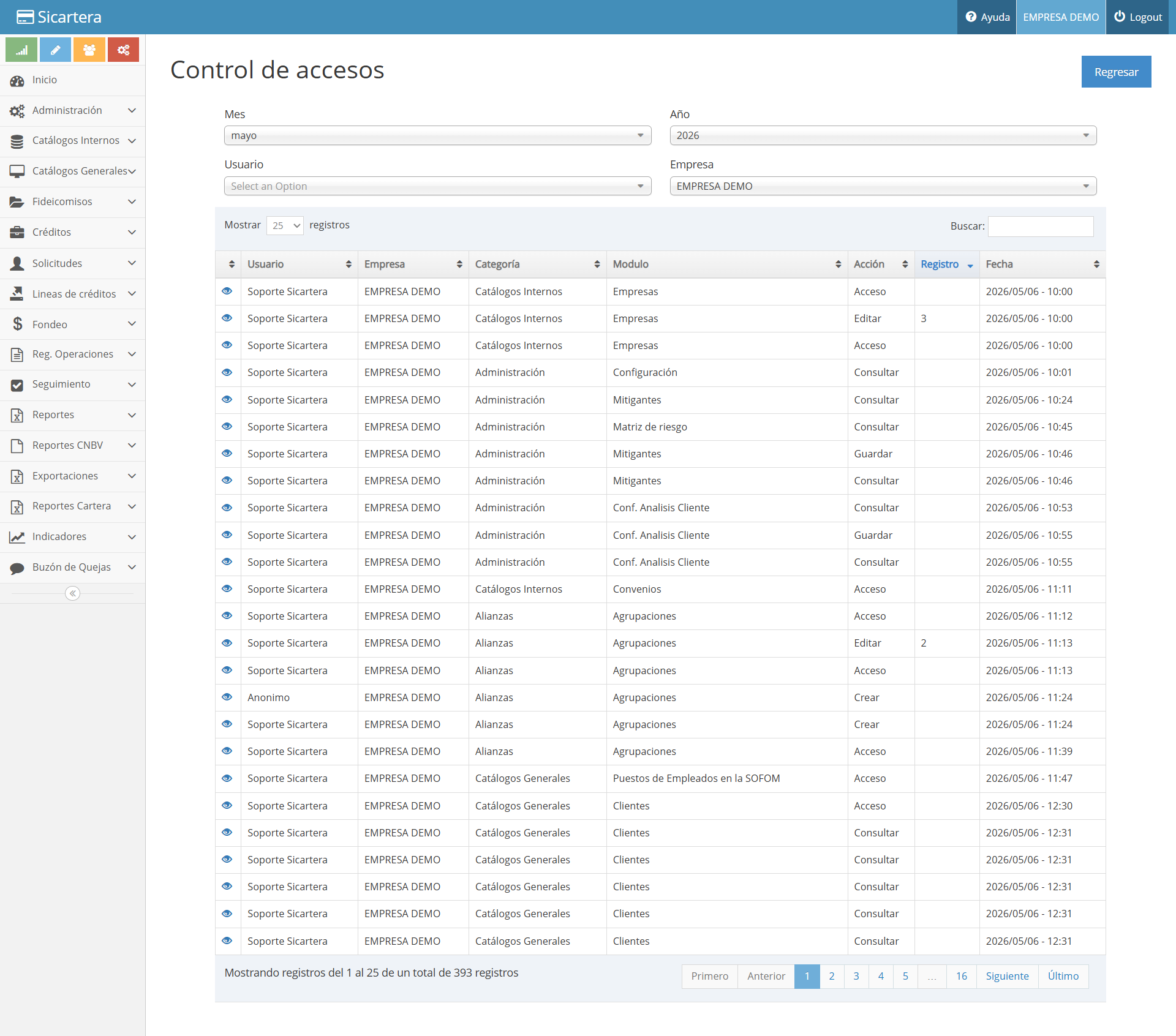
Task: Click the Logout button
Action: coord(1137,17)
